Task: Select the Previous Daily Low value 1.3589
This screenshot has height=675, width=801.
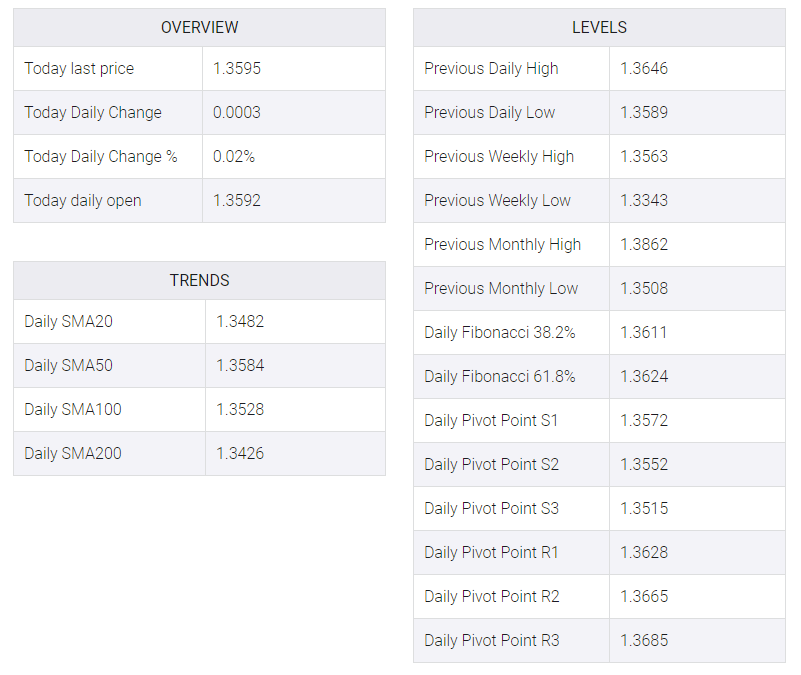Action: (x=644, y=112)
